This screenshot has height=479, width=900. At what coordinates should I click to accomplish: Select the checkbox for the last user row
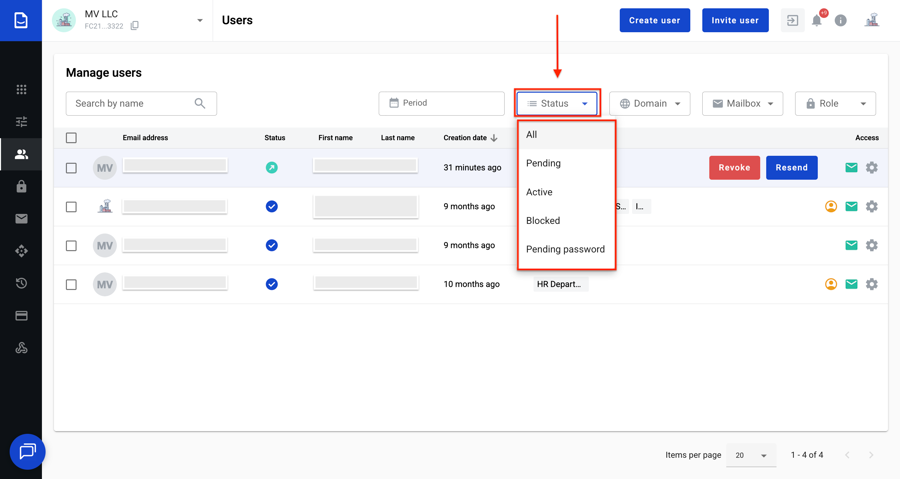point(71,285)
